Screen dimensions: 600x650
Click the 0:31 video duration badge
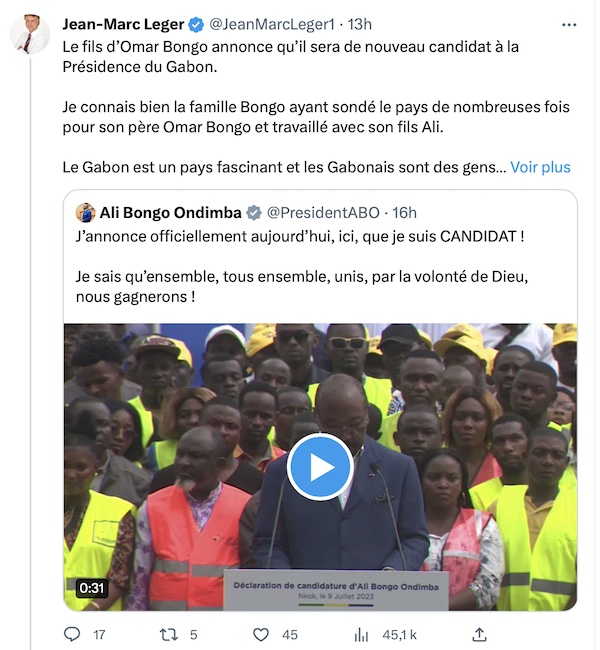[92, 588]
